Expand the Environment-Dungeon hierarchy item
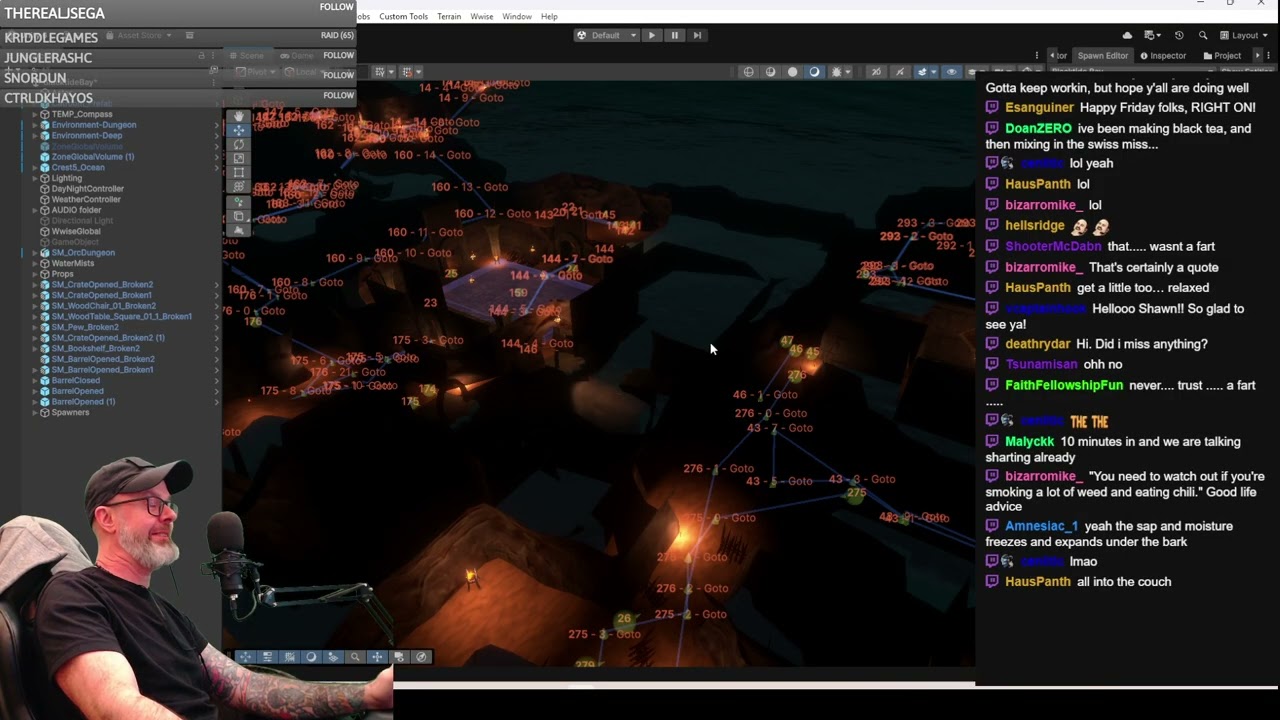 [x=34, y=125]
